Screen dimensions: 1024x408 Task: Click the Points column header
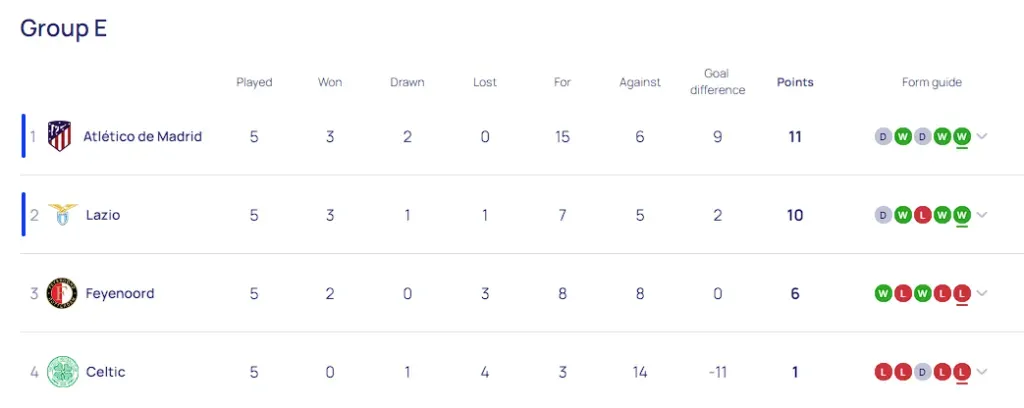pyautogui.click(x=795, y=82)
